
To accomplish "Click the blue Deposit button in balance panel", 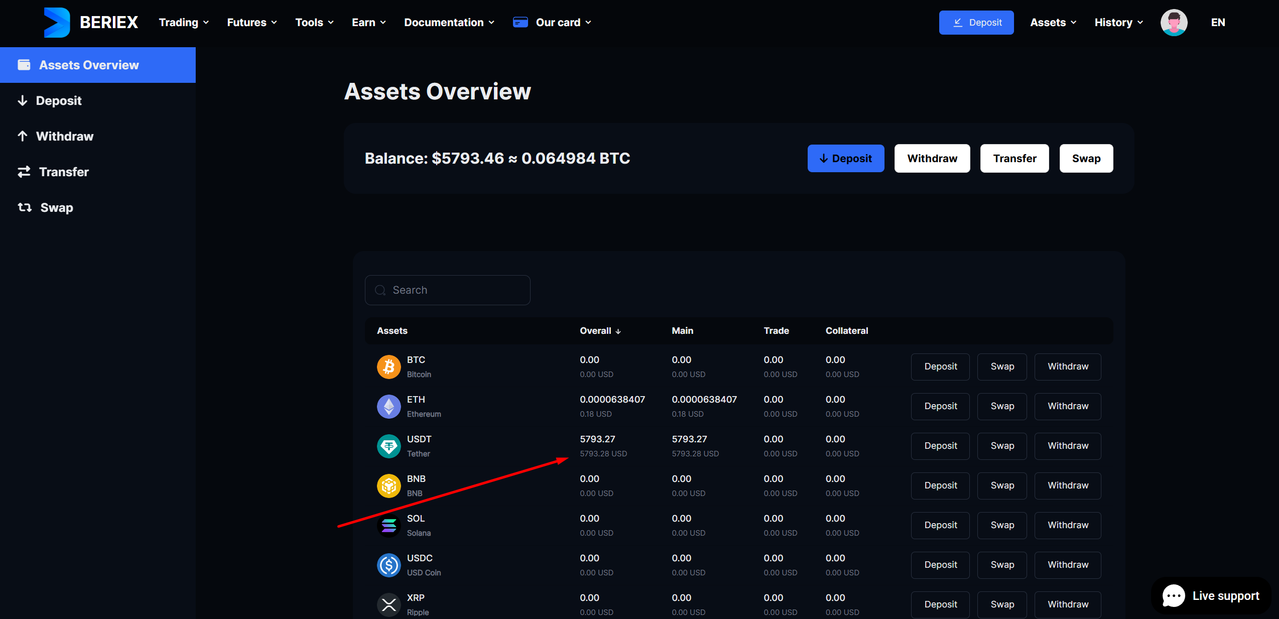I will coord(846,158).
